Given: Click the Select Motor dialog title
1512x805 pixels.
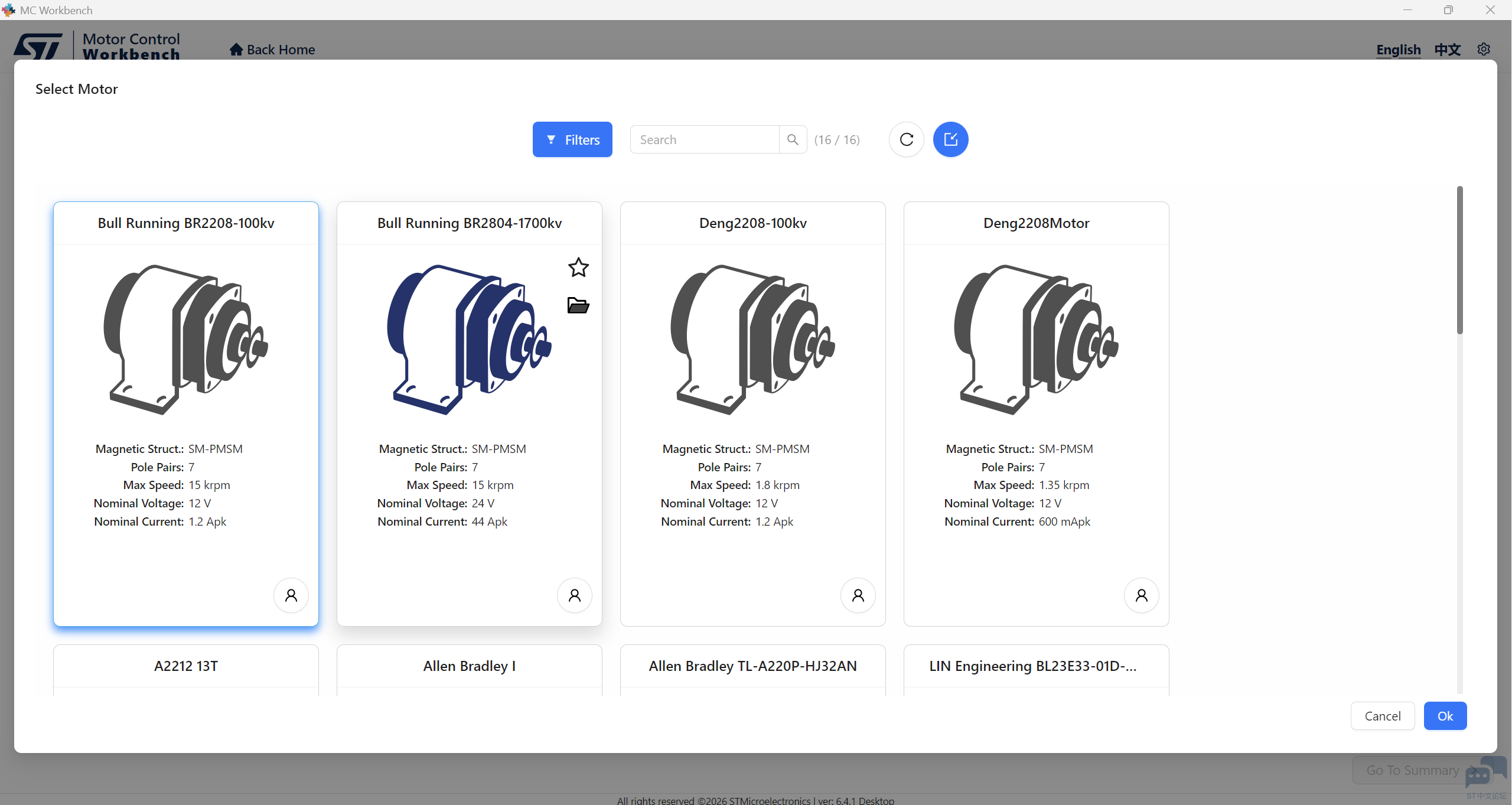Looking at the screenshot, I should pos(77,89).
